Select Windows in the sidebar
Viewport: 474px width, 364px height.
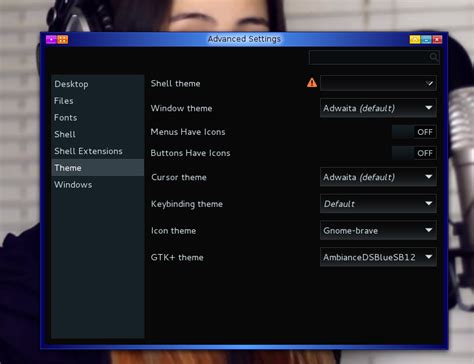pyautogui.click(x=98, y=184)
